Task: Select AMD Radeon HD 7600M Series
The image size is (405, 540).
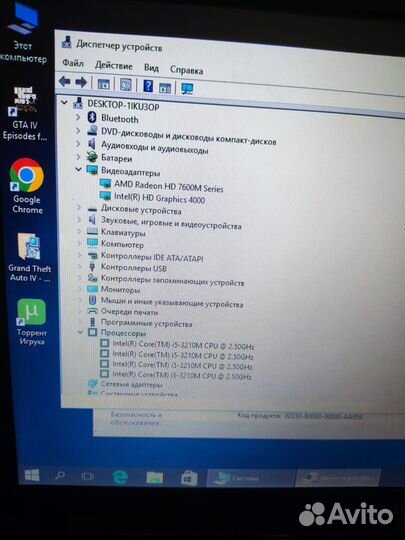Action: pos(169,186)
